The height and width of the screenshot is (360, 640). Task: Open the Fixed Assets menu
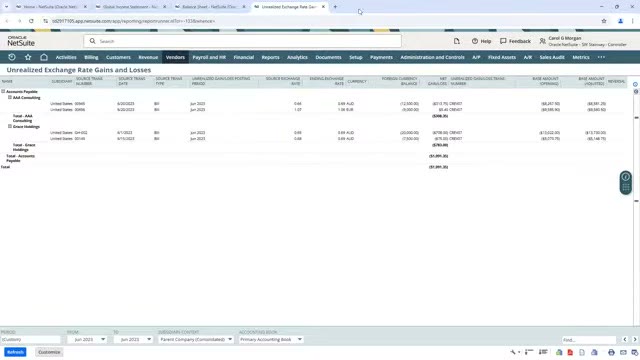click(502, 58)
